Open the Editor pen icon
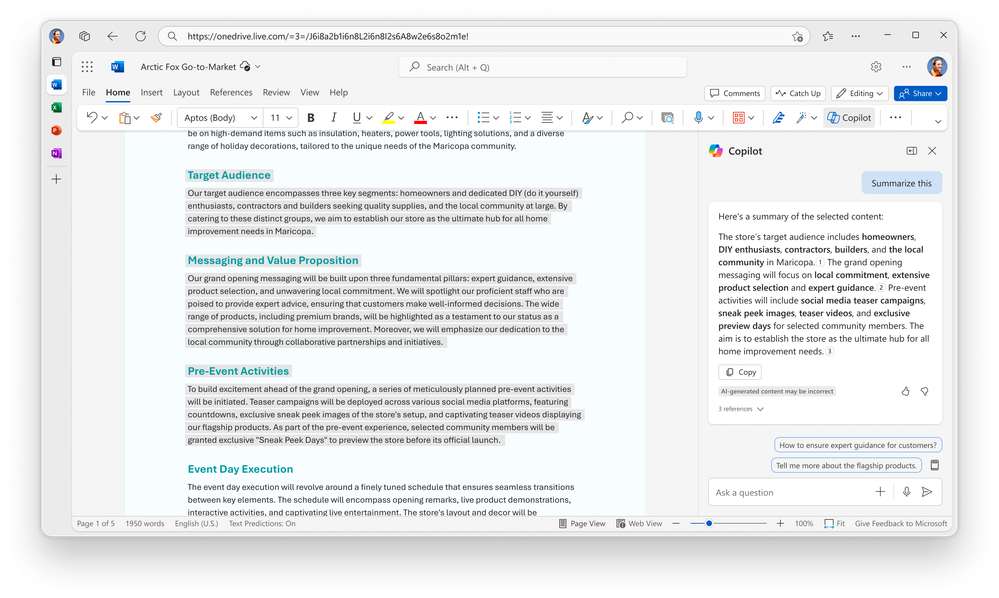 coord(778,117)
